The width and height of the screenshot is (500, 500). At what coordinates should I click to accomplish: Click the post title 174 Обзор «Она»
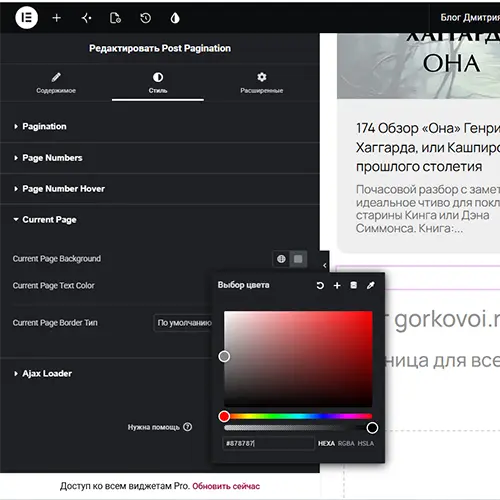pyautogui.click(x=428, y=147)
